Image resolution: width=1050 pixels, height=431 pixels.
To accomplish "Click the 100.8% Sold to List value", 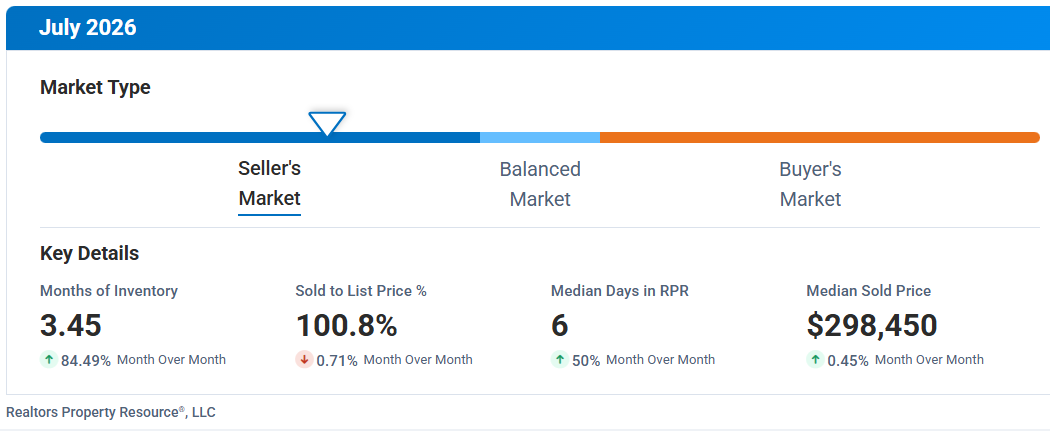I will pyautogui.click(x=347, y=326).
